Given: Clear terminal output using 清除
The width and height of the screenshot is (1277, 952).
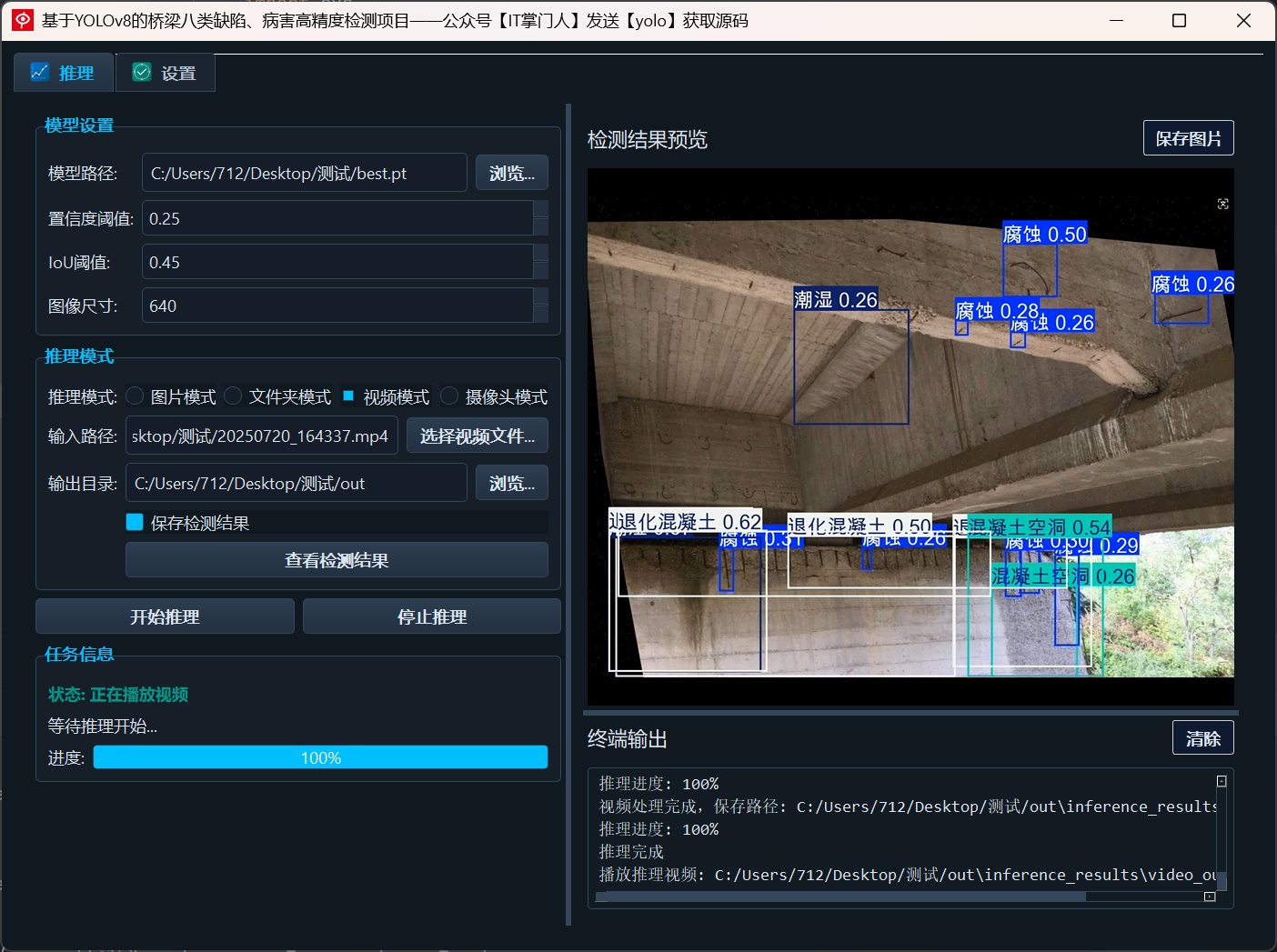Looking at the screenshot, I should 1202,737.
